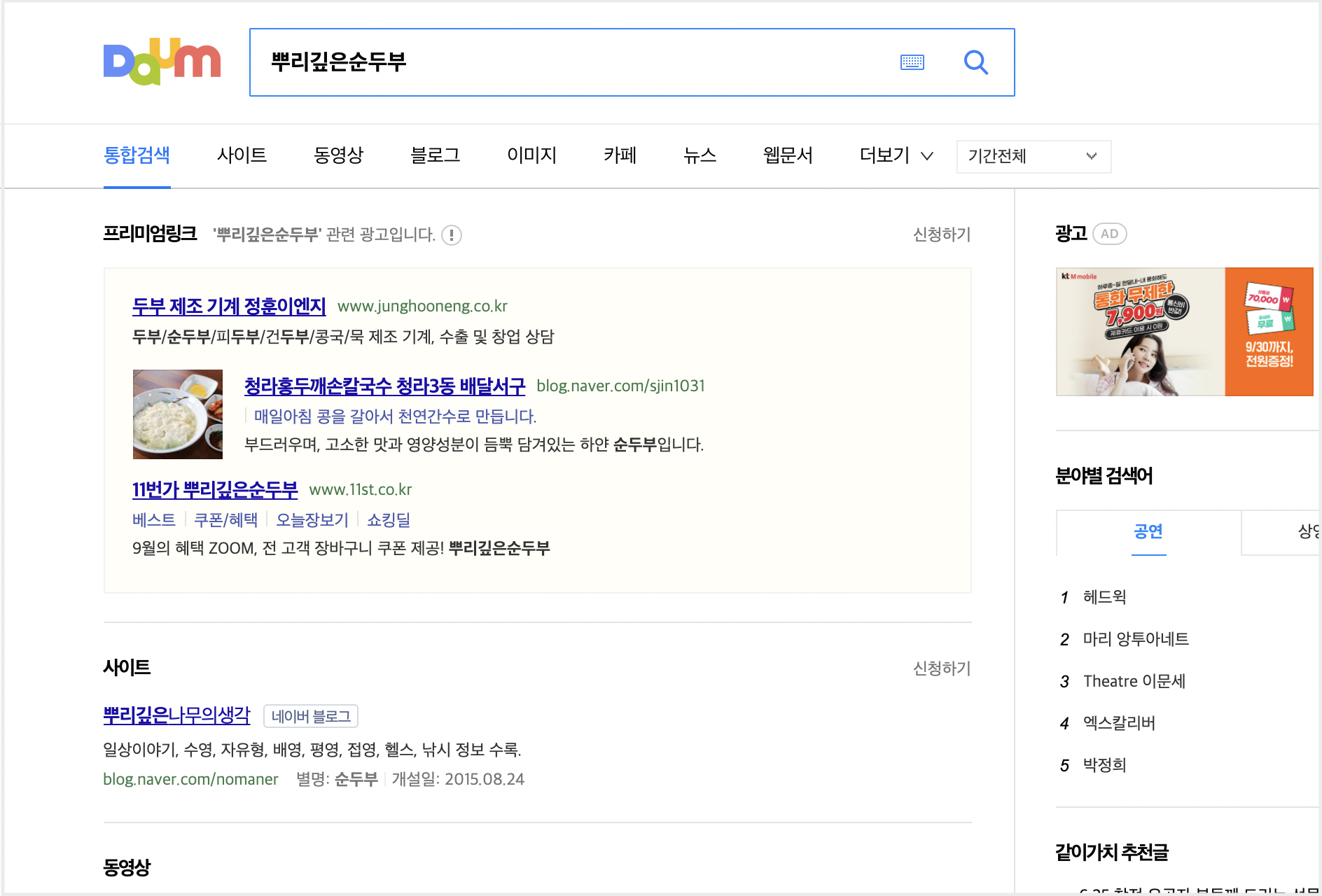Image resolution: width=1322 pixels, height=896 pixels.
Task: Click ranked keyword 마리 앙투아네트
Action: [1136, 639]
